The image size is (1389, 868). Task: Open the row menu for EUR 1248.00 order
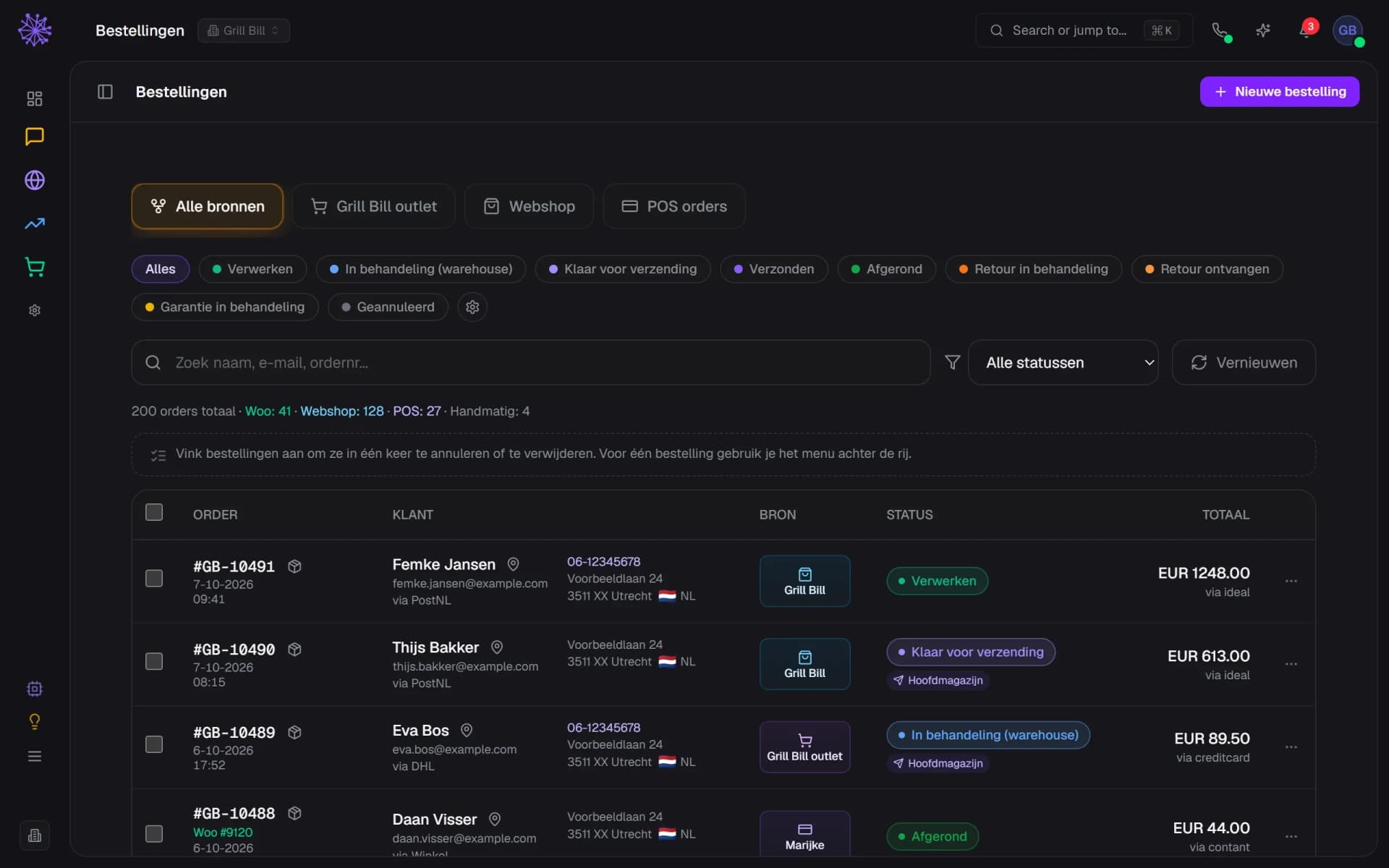[x=1291, y=581]
